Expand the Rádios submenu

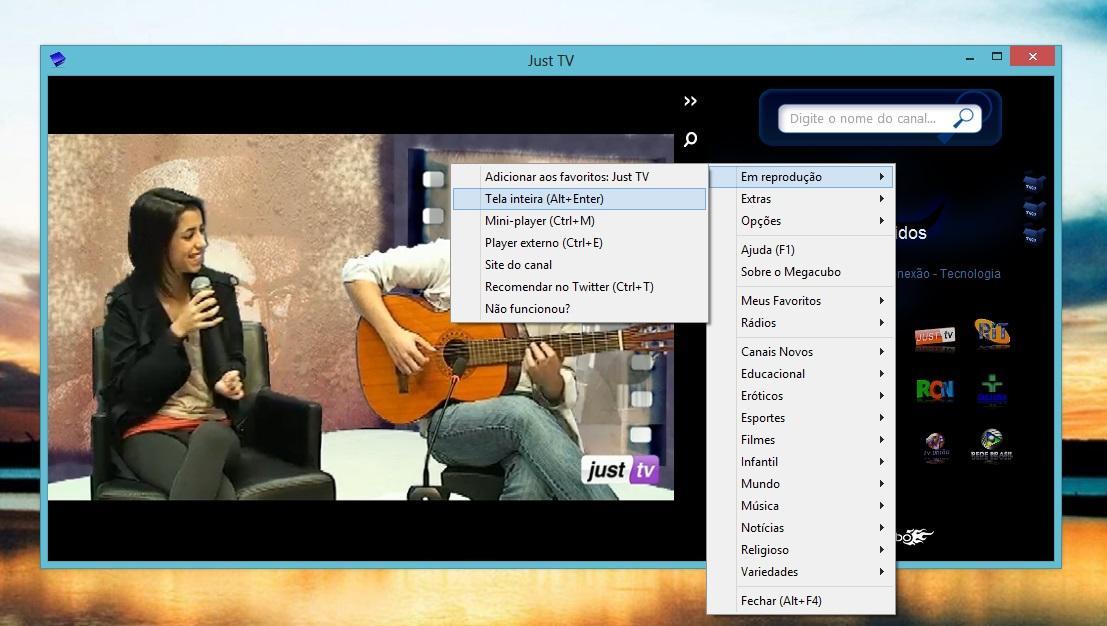[x=801, y=322]
